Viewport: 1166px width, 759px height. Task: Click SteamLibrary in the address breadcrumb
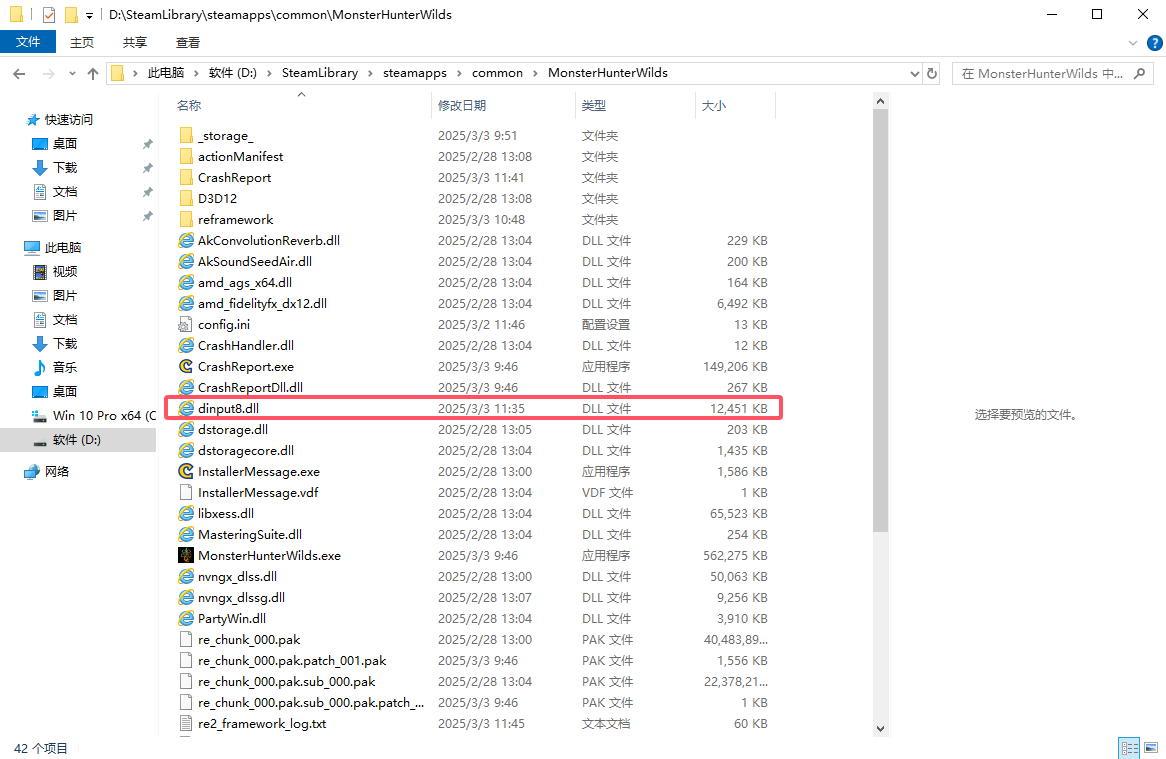pos(320,73)
